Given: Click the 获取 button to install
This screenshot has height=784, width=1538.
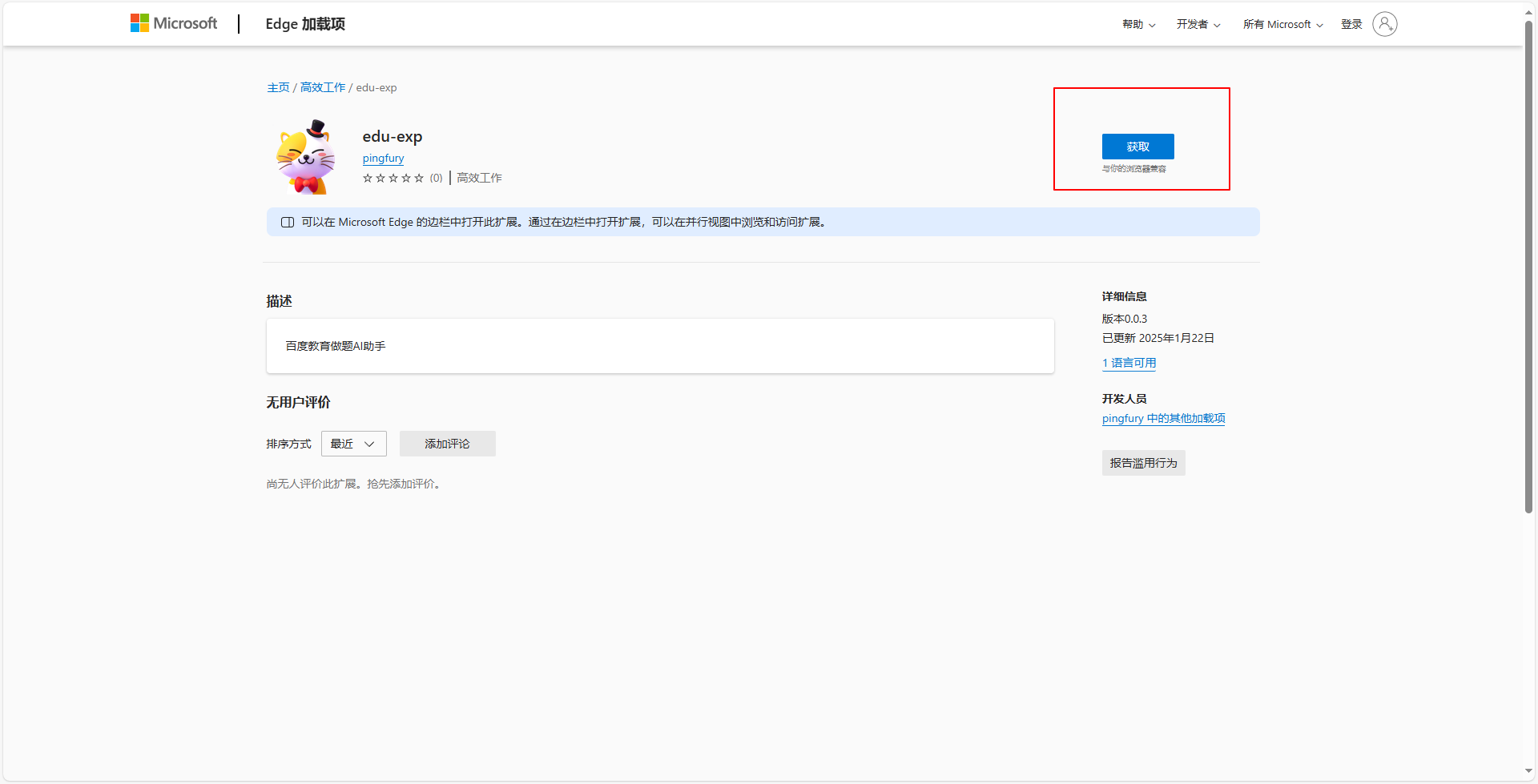Looking at the screenshot, I should coord(1137,147).
